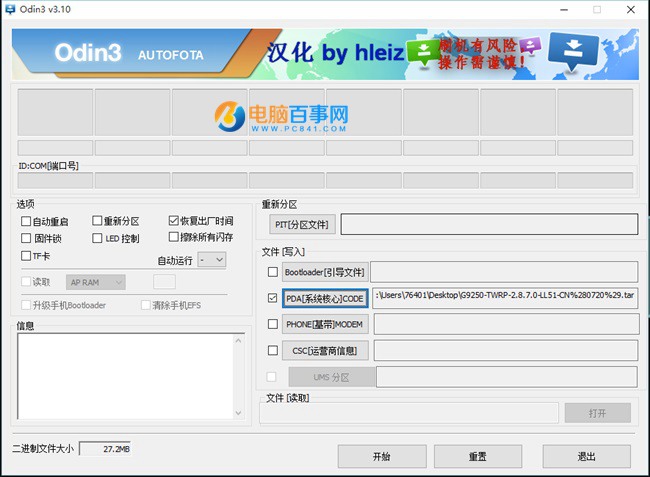Enable the 自动重启 checkbox
The image size is (650, 477).
coord(26,221)
